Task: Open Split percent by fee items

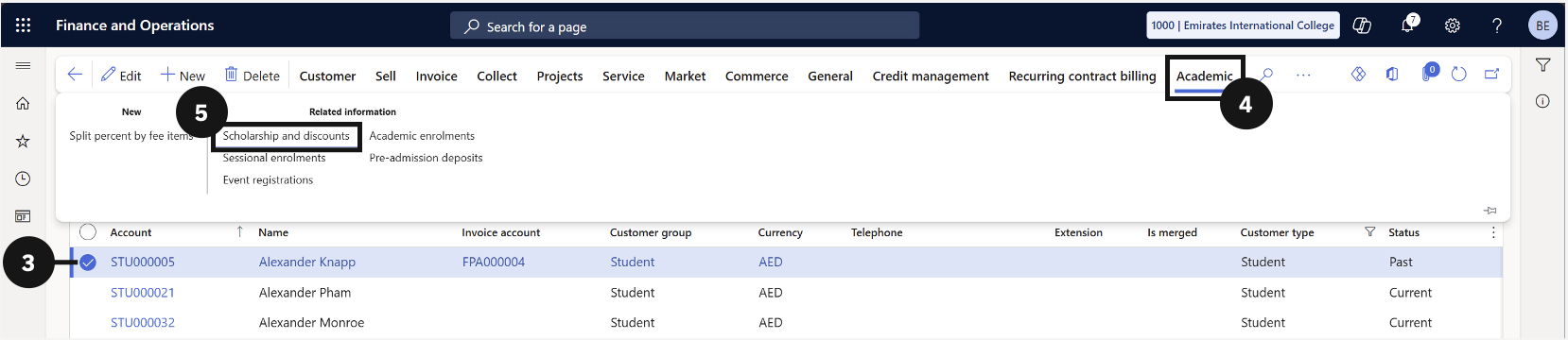Action: point(131,136)
